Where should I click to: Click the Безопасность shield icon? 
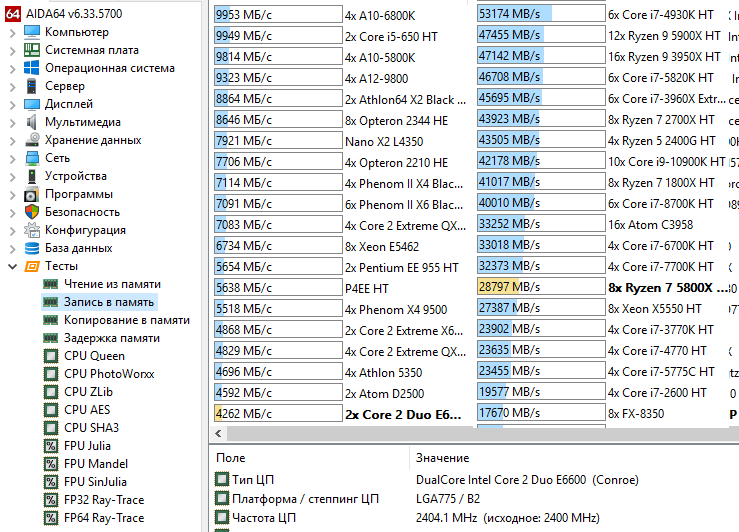[32, 212]
